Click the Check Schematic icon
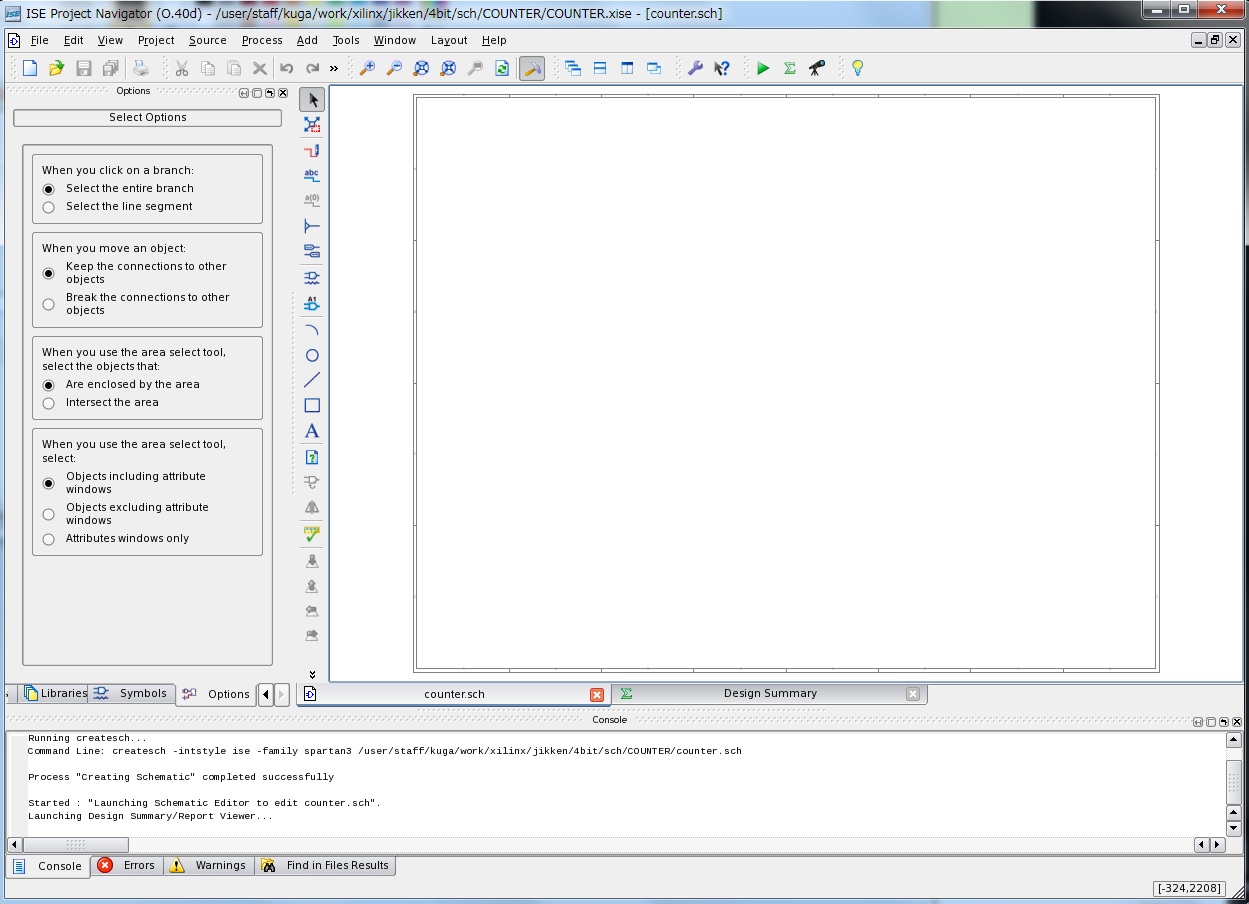This screenshot has width=1249, height=904. [x=312, y=534]
